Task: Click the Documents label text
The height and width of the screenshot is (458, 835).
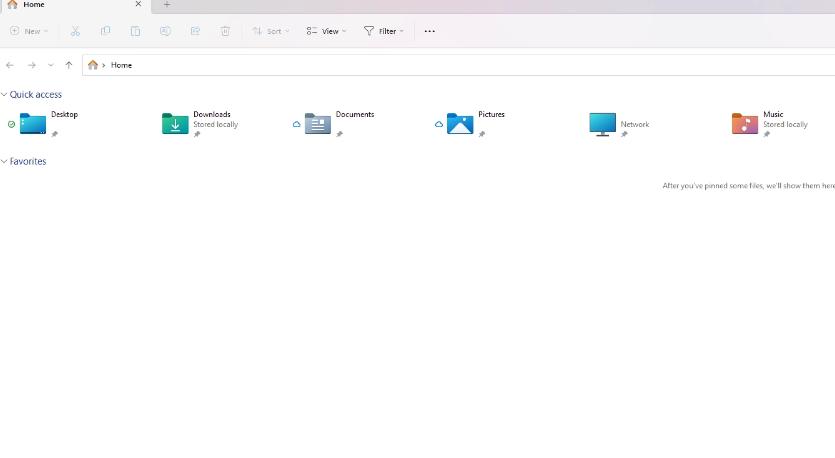Action: [355, 114]
